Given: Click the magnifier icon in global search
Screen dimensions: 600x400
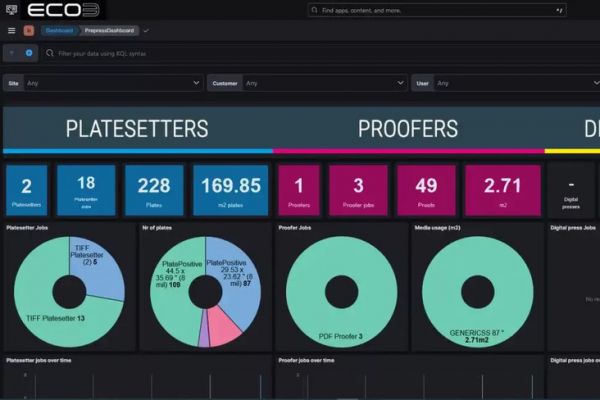Looking at the screenshot, I should [x=317, y=10].
